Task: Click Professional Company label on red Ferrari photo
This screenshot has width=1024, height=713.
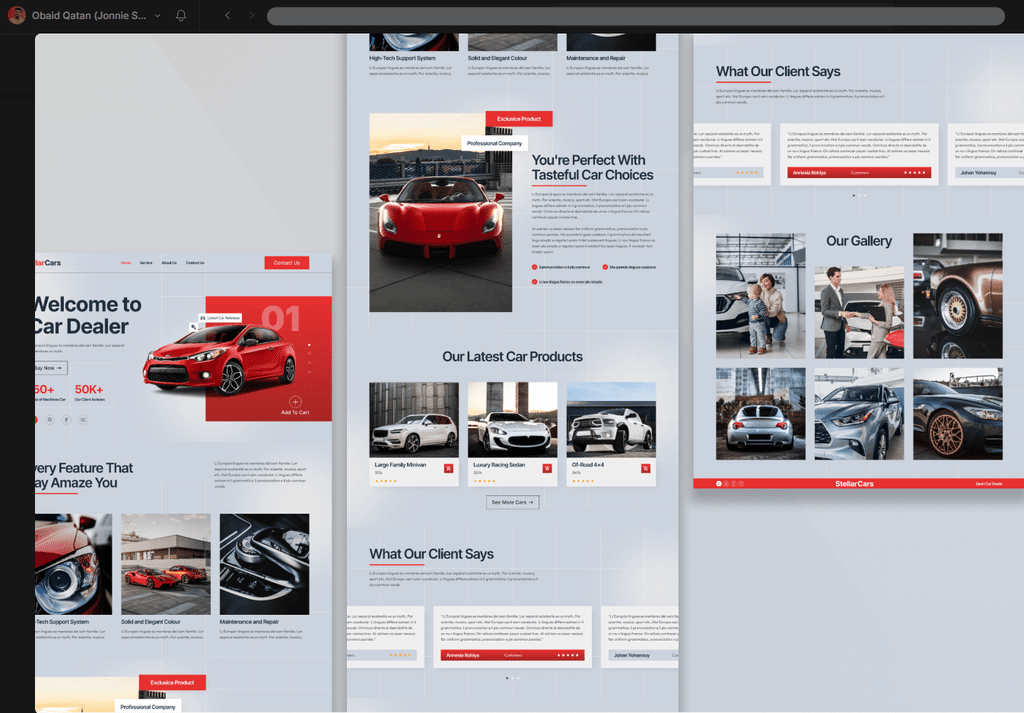Action: tap(494, 143)
